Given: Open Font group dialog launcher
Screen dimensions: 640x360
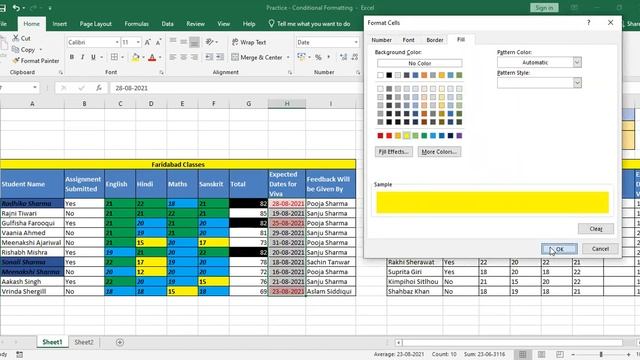Looking at the screenshot, I should tap(162, 72).
